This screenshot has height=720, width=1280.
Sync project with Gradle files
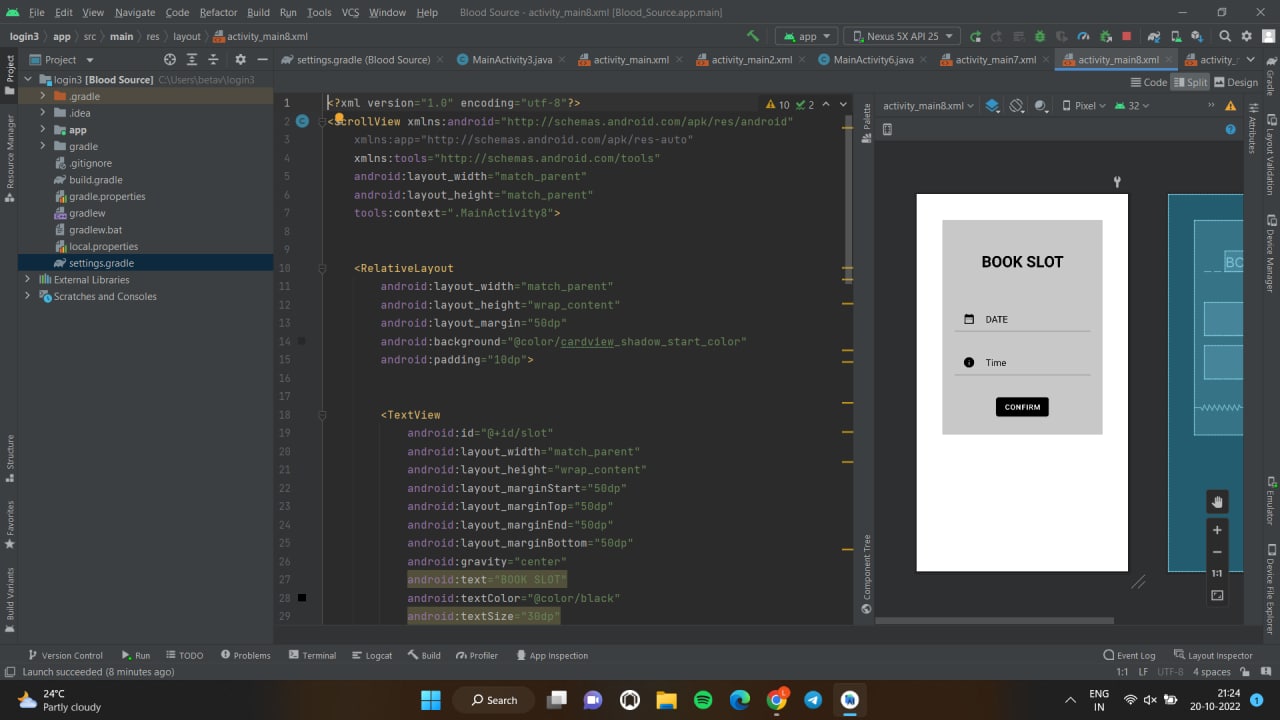pos(1155,36)
